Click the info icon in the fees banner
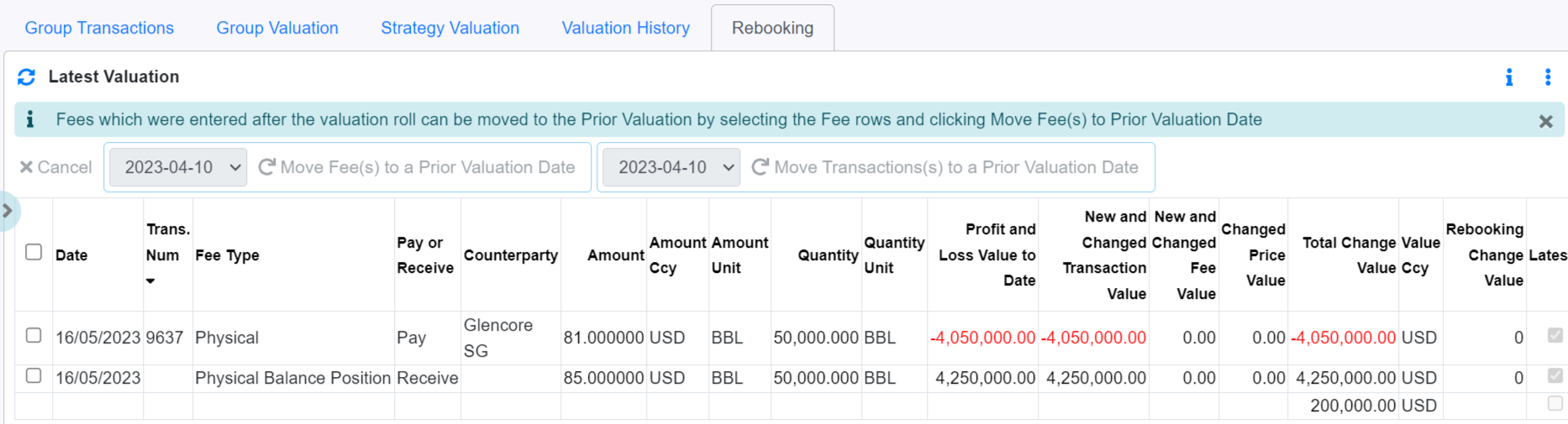Viewport: 1568px width, 424px height. (30, 119)
